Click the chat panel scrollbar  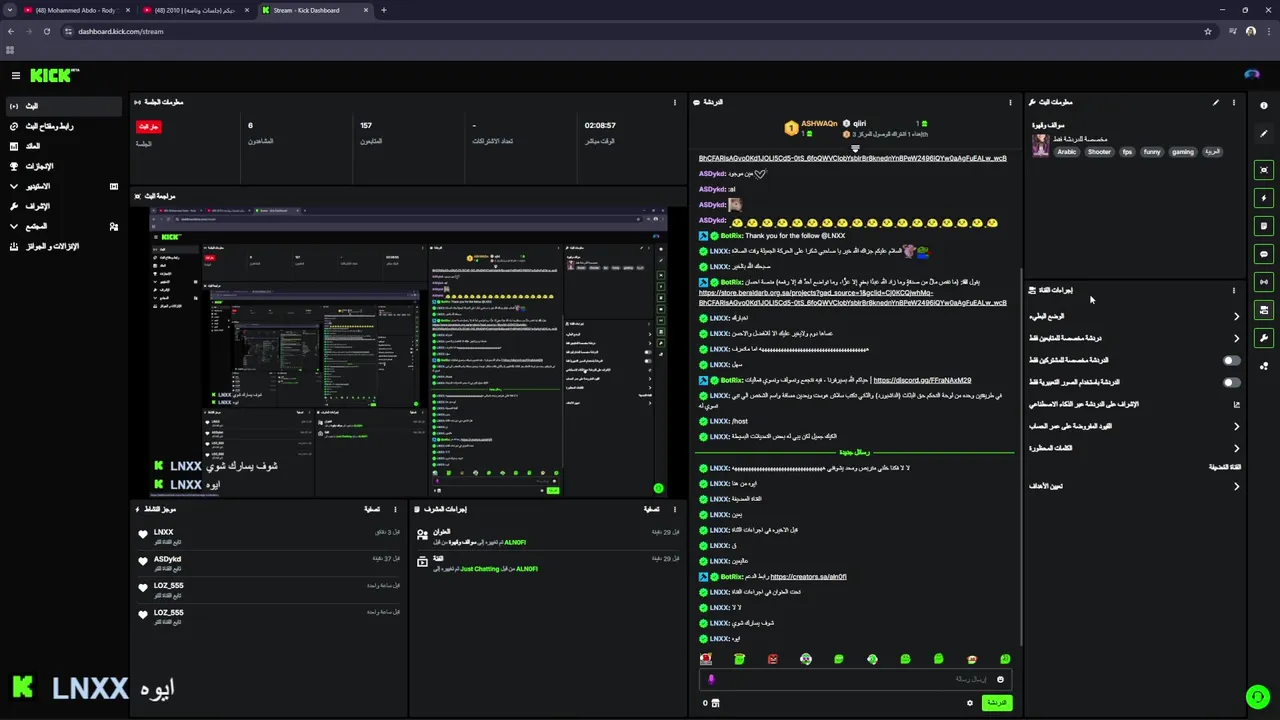pyautogui.click(x=1021, y=456)
